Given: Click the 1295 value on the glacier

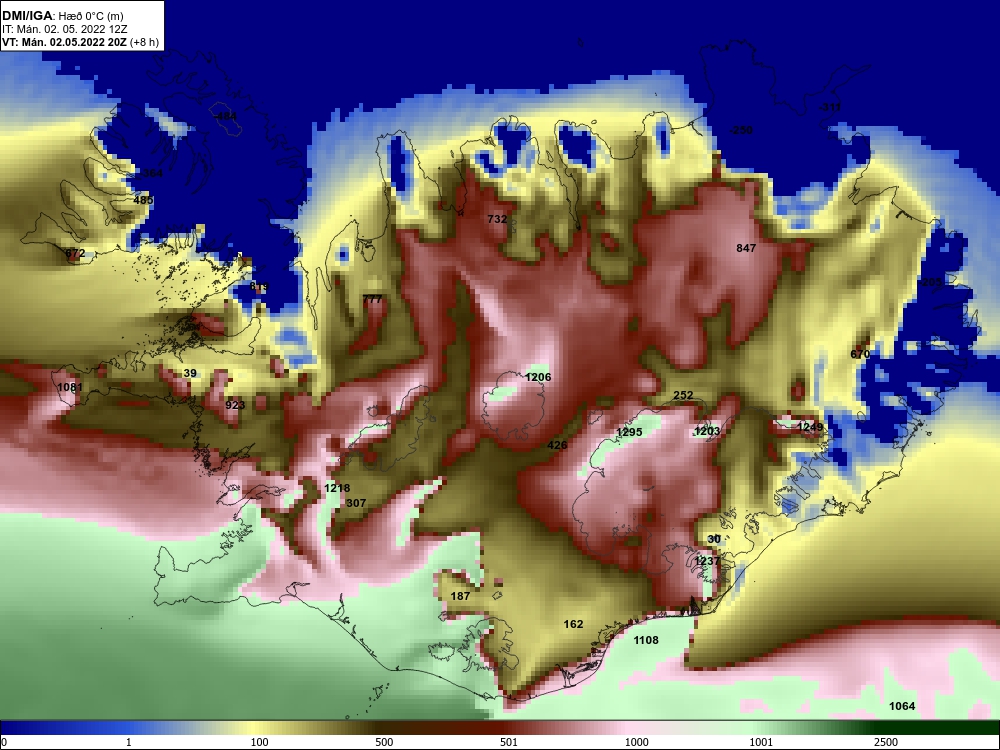Looking at the screenshot, I should tap(629, 432).
